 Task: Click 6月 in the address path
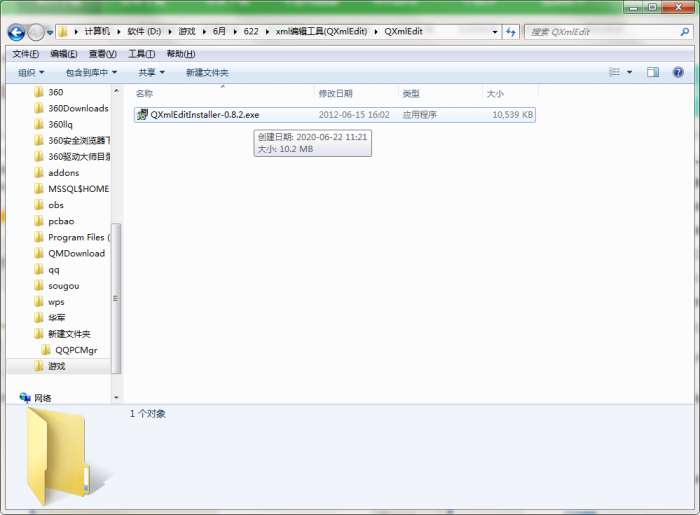pyautogui.click(x=219, y=31)
